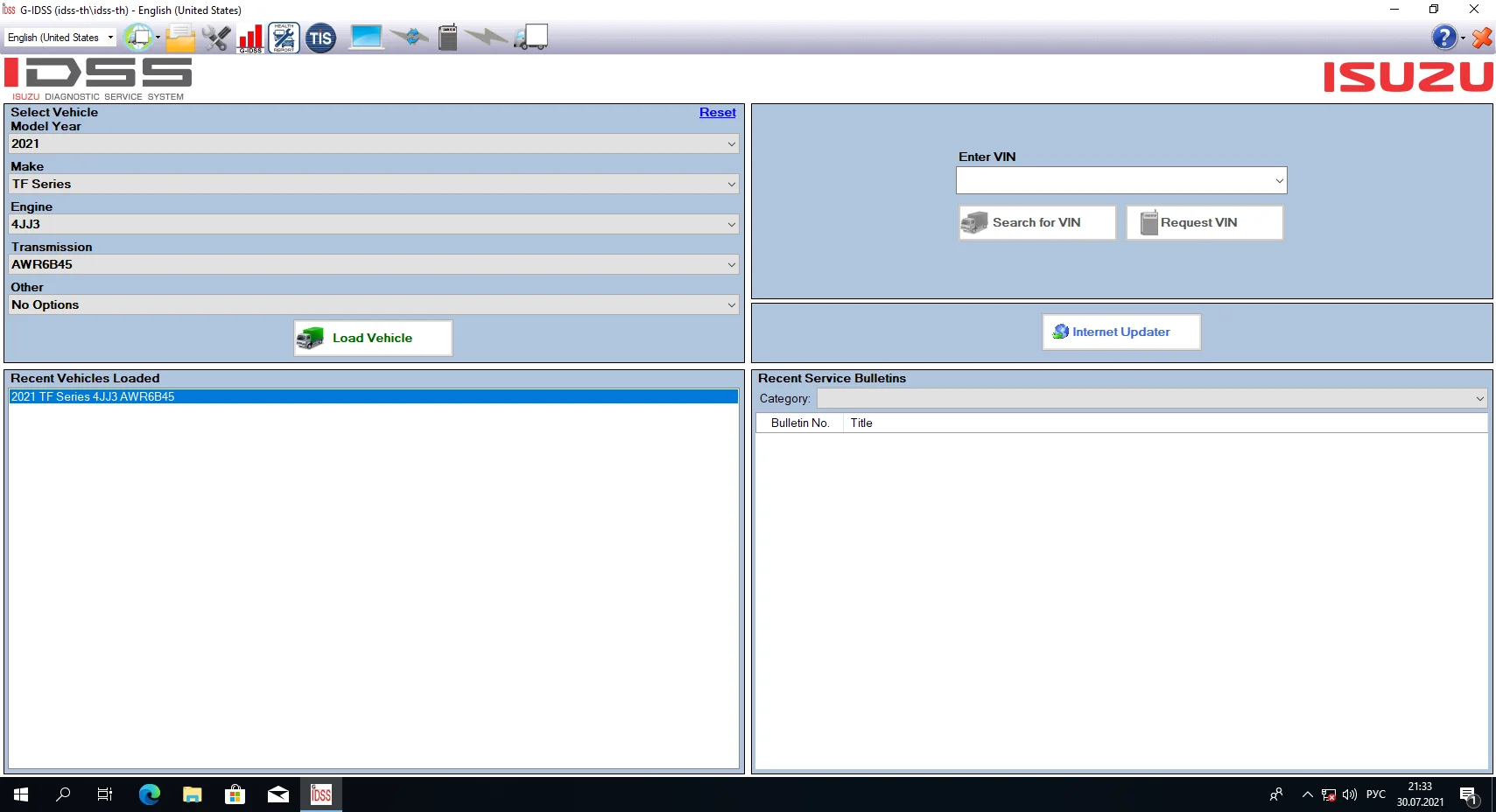This screenshot has height=812, width=1496.
Task: Open Task View on the taskbar
Action: click(x=105, y=794)
